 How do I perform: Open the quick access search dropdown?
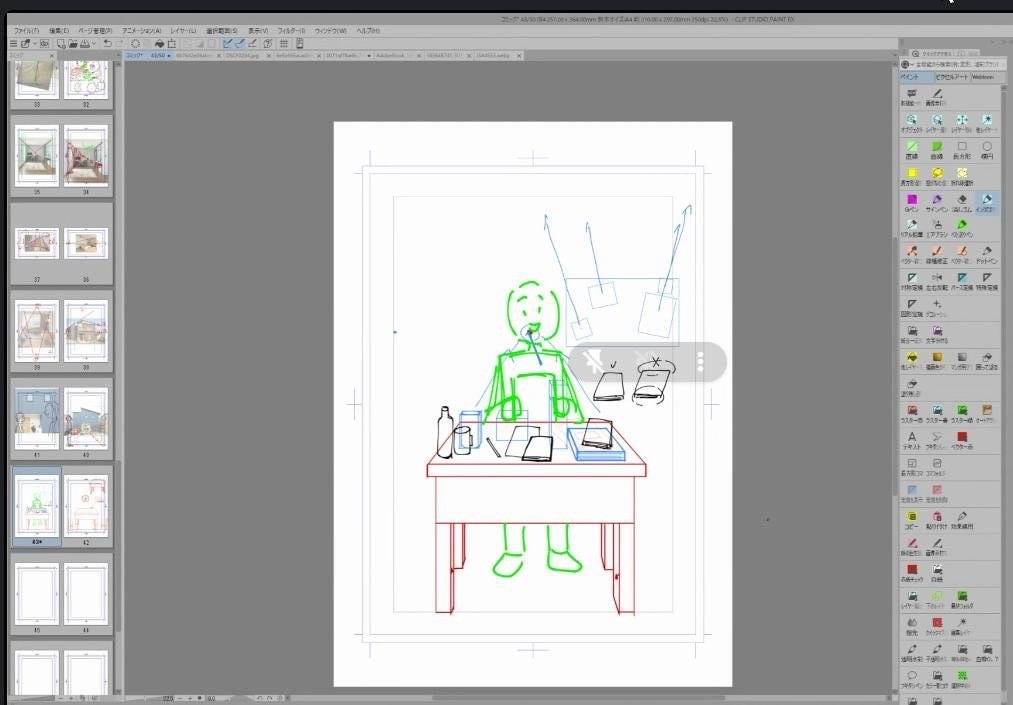(906, 65)
